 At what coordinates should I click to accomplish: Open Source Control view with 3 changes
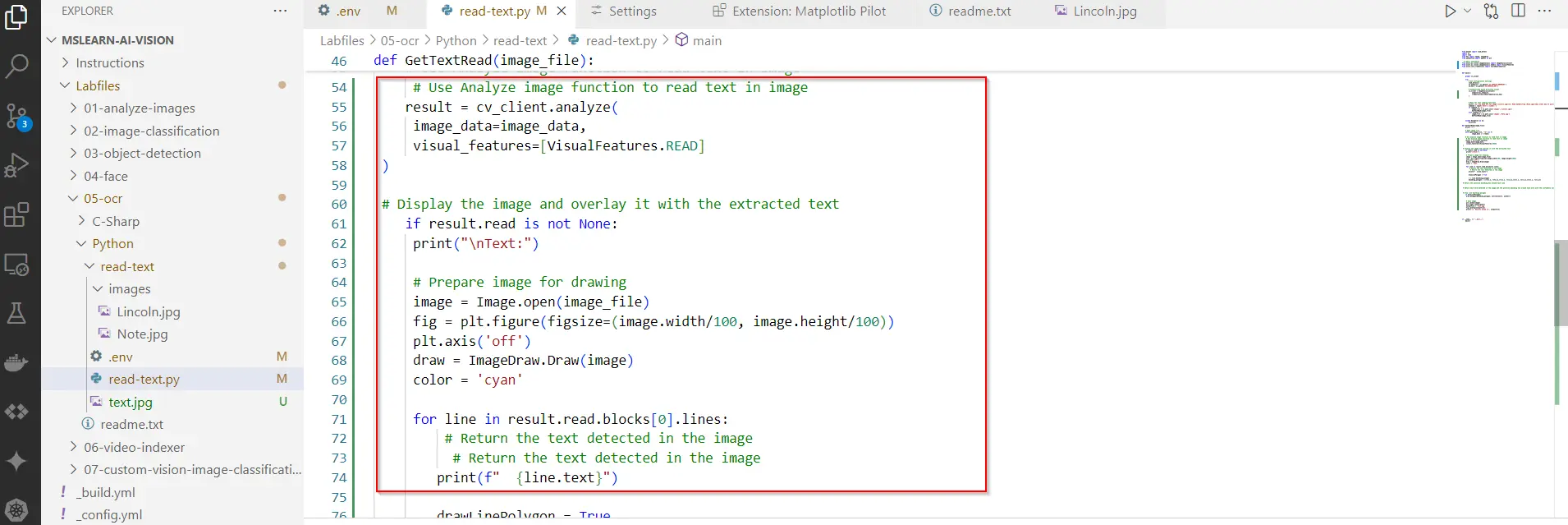16,116
